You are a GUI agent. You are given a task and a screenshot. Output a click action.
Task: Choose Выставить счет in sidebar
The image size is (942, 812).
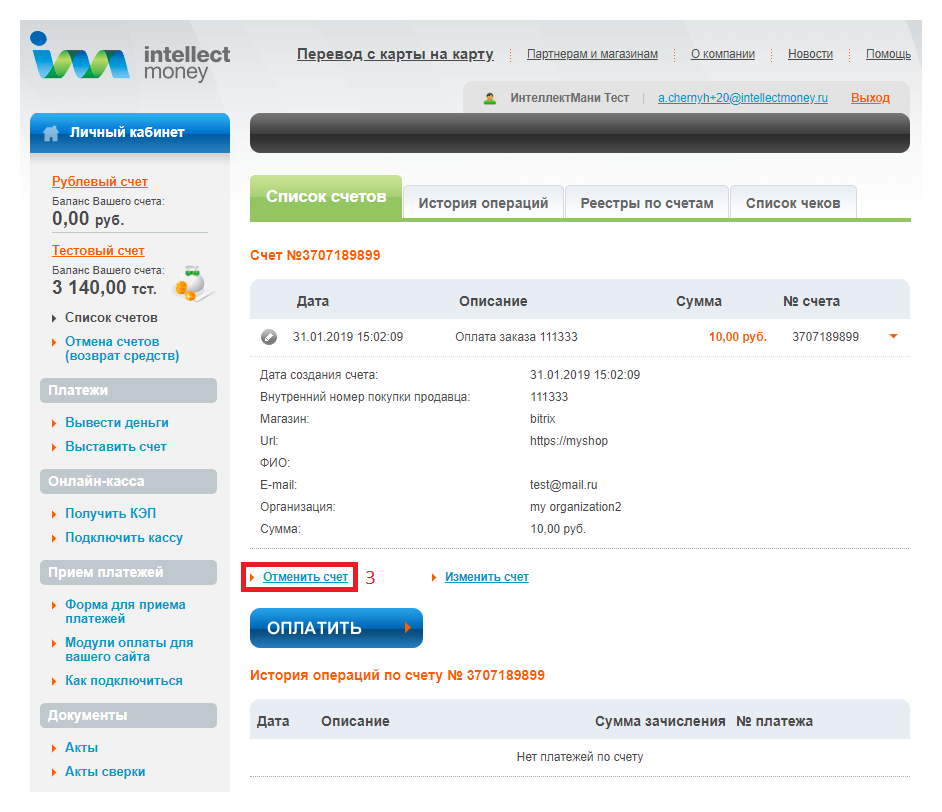pyautogui.click(x=115, y=447)
